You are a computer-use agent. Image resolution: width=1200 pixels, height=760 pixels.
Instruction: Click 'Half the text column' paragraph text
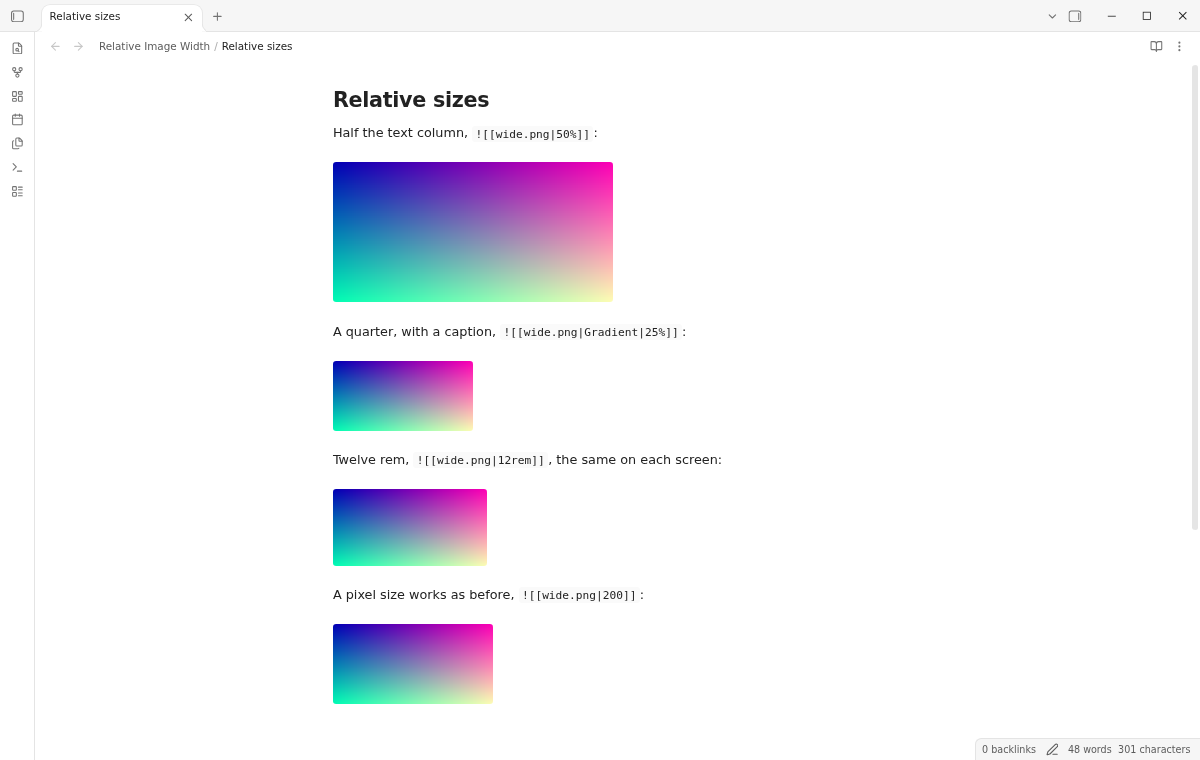click(400, 133)
